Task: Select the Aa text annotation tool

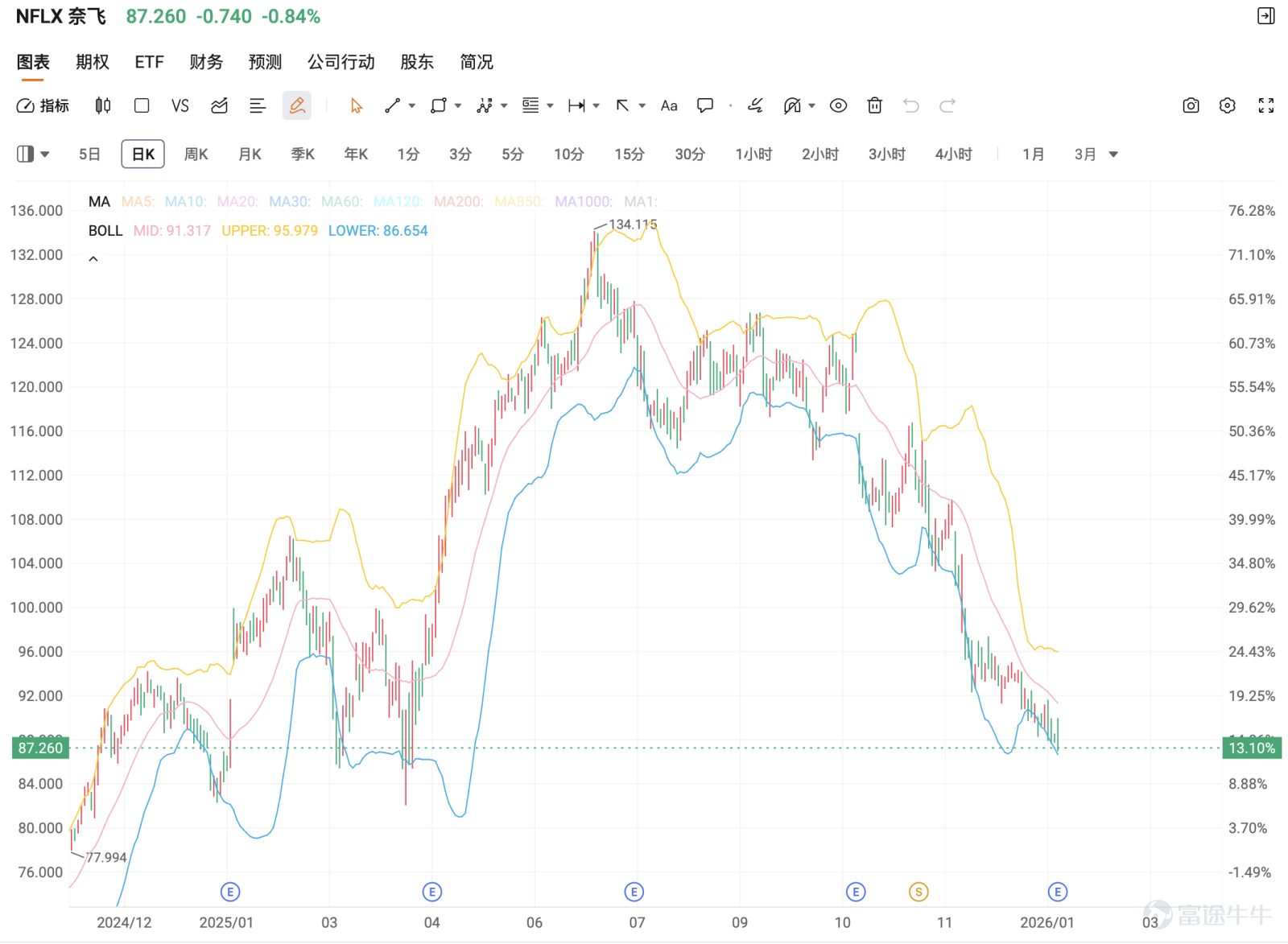Action: (669, 105)
